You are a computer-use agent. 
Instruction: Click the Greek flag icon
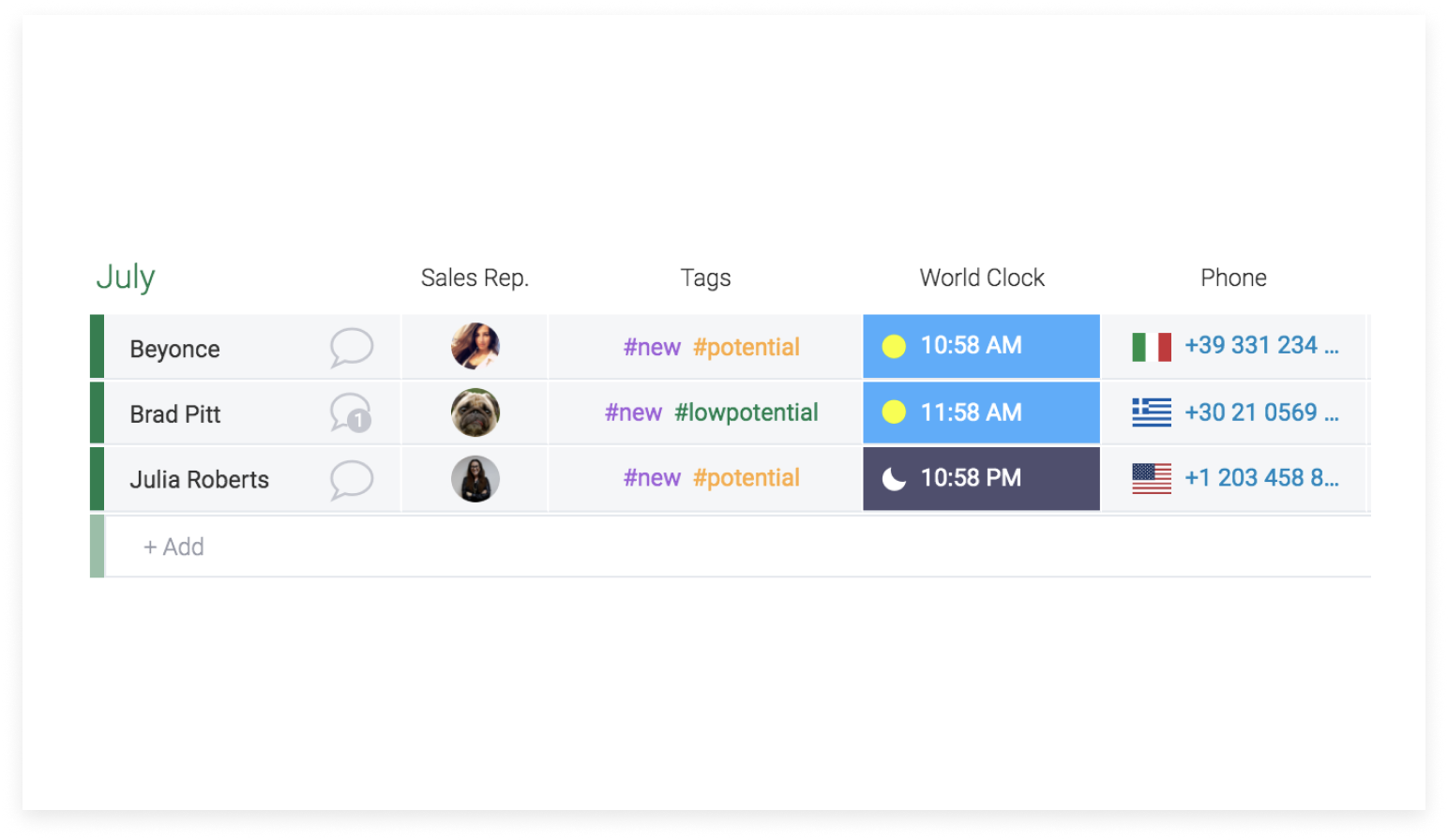pyautogui.click(x=1152, y=412)
